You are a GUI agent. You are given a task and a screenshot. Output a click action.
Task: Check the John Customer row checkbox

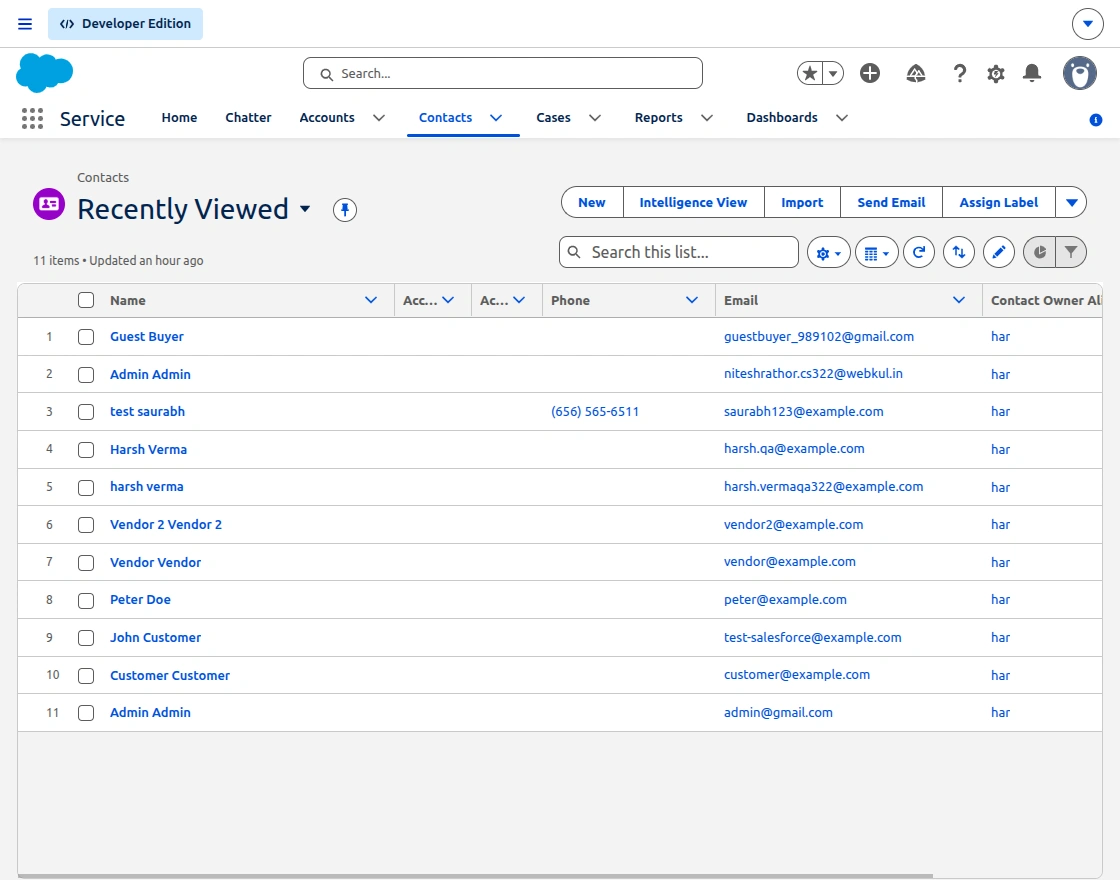(x=86, y=638)
